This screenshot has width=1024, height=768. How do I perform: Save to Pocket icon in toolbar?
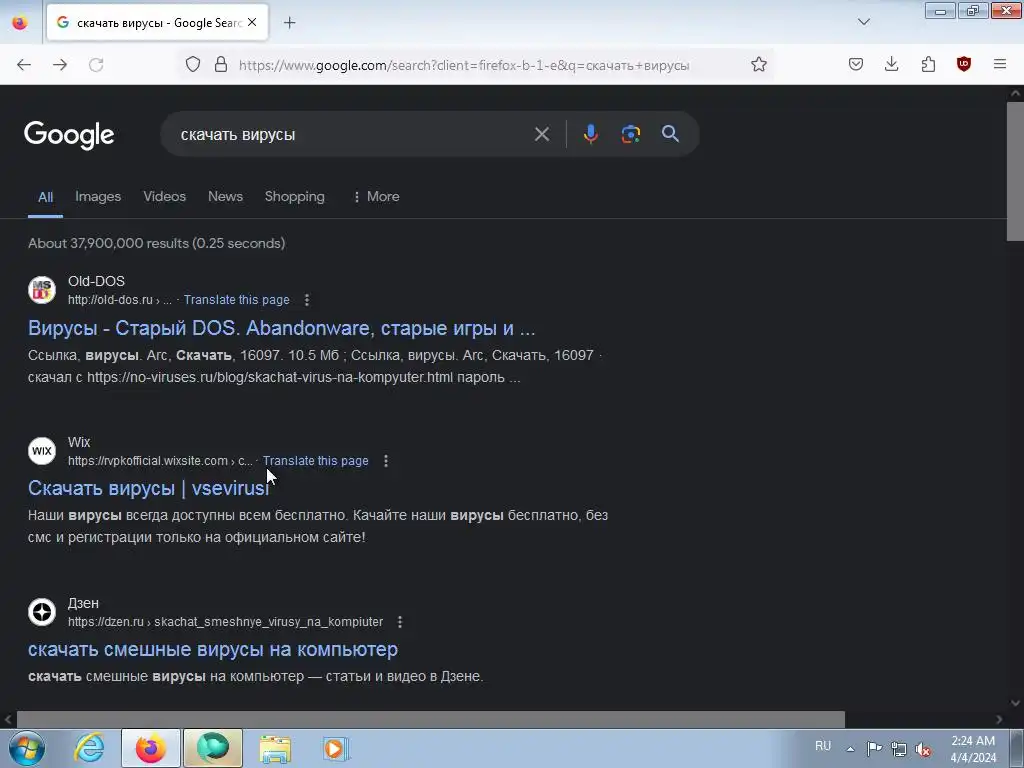(856, 65)
